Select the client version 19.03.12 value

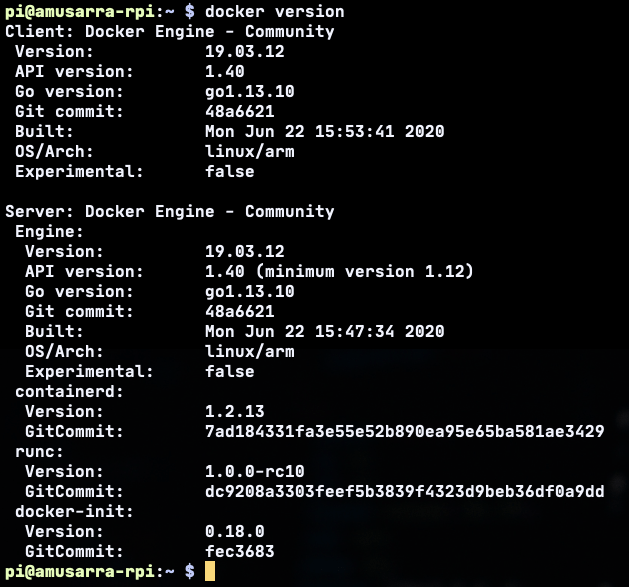pos(245,51)
